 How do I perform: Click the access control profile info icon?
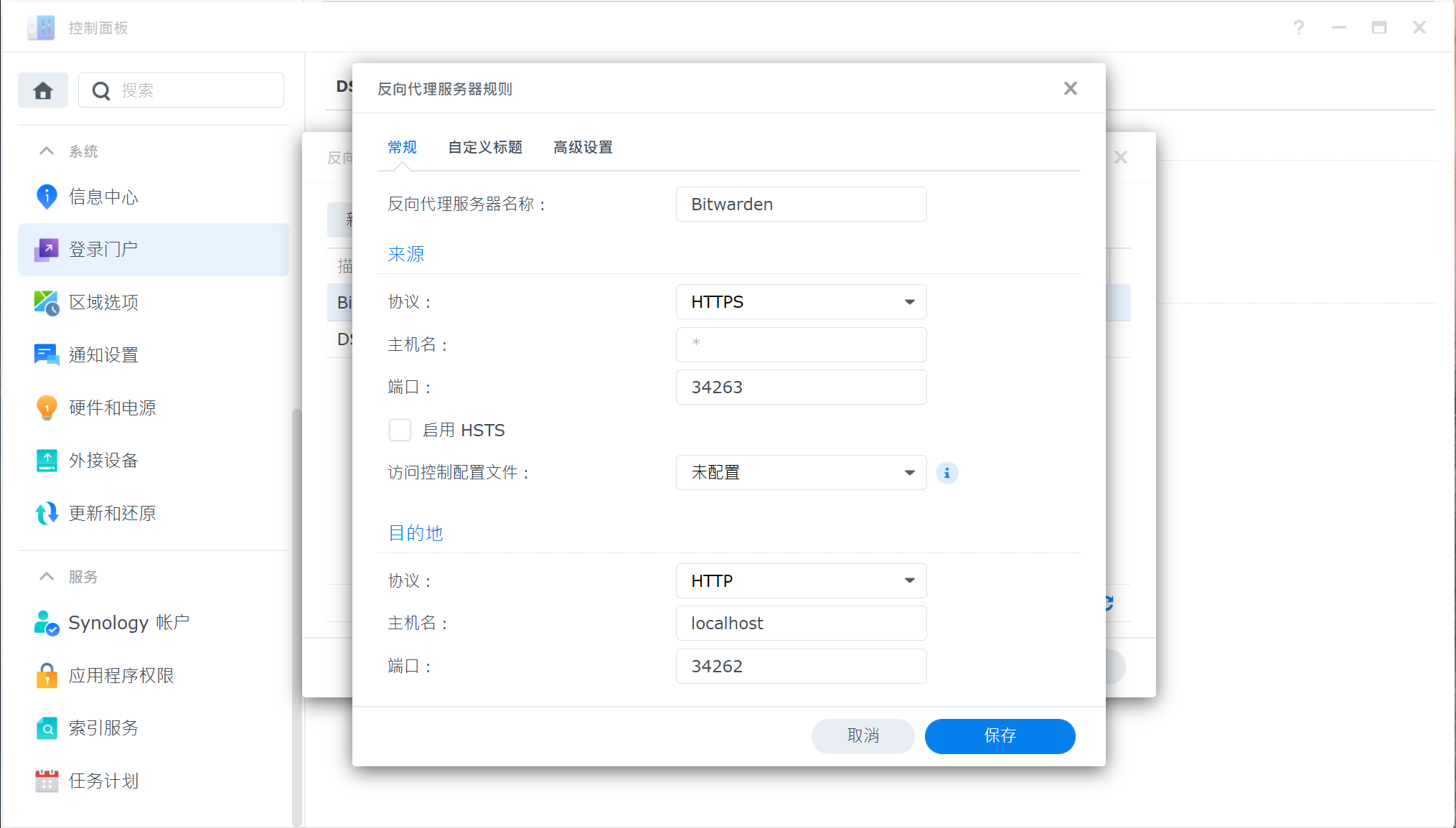[947, 473]
